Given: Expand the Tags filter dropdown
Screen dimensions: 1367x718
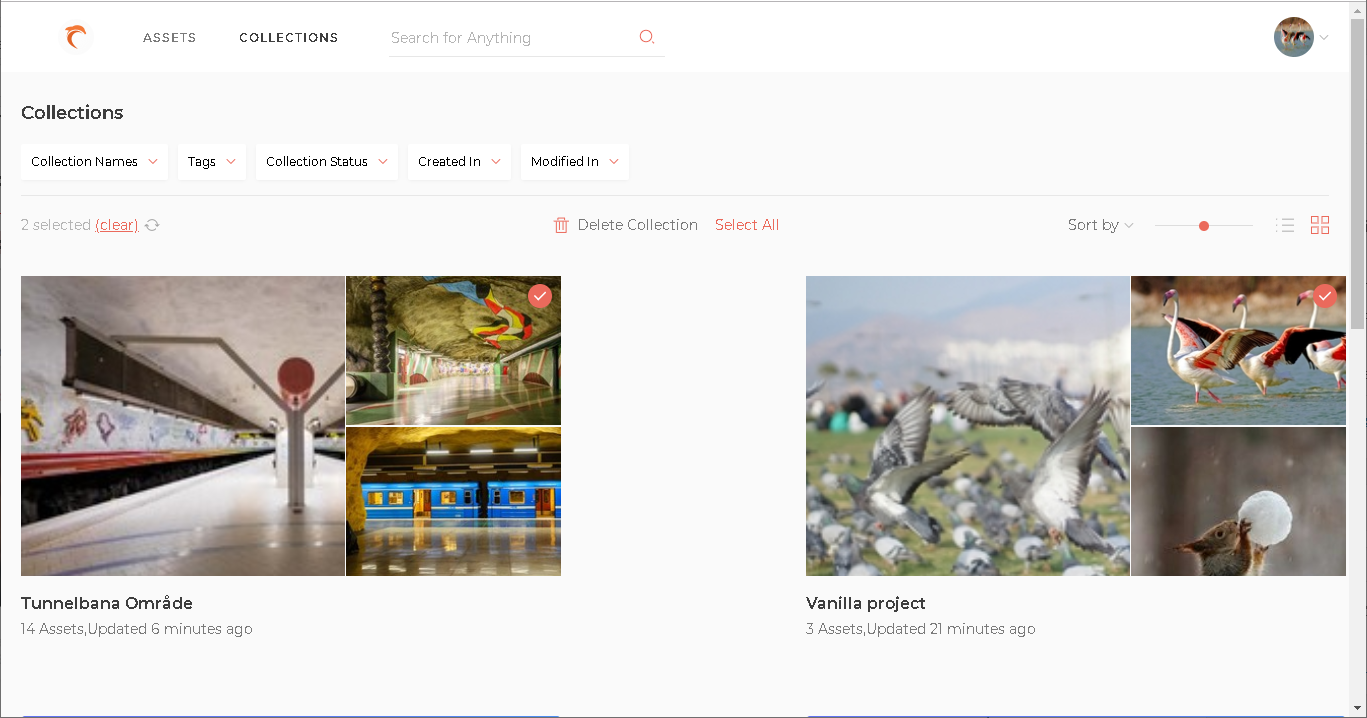Looking at the screenshot, I should tap(212, 162).
